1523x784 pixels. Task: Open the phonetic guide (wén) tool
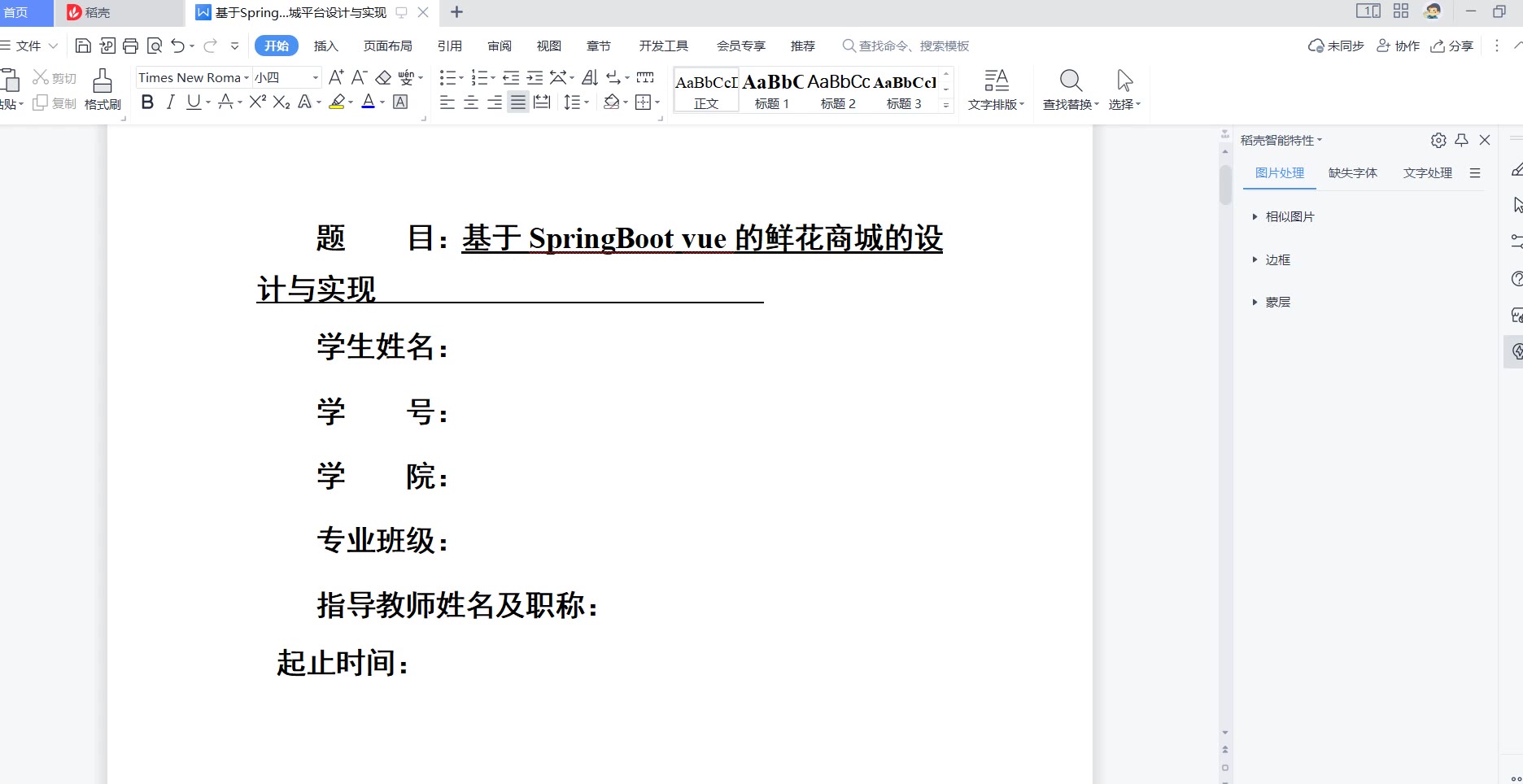click(x=406, y=77)
